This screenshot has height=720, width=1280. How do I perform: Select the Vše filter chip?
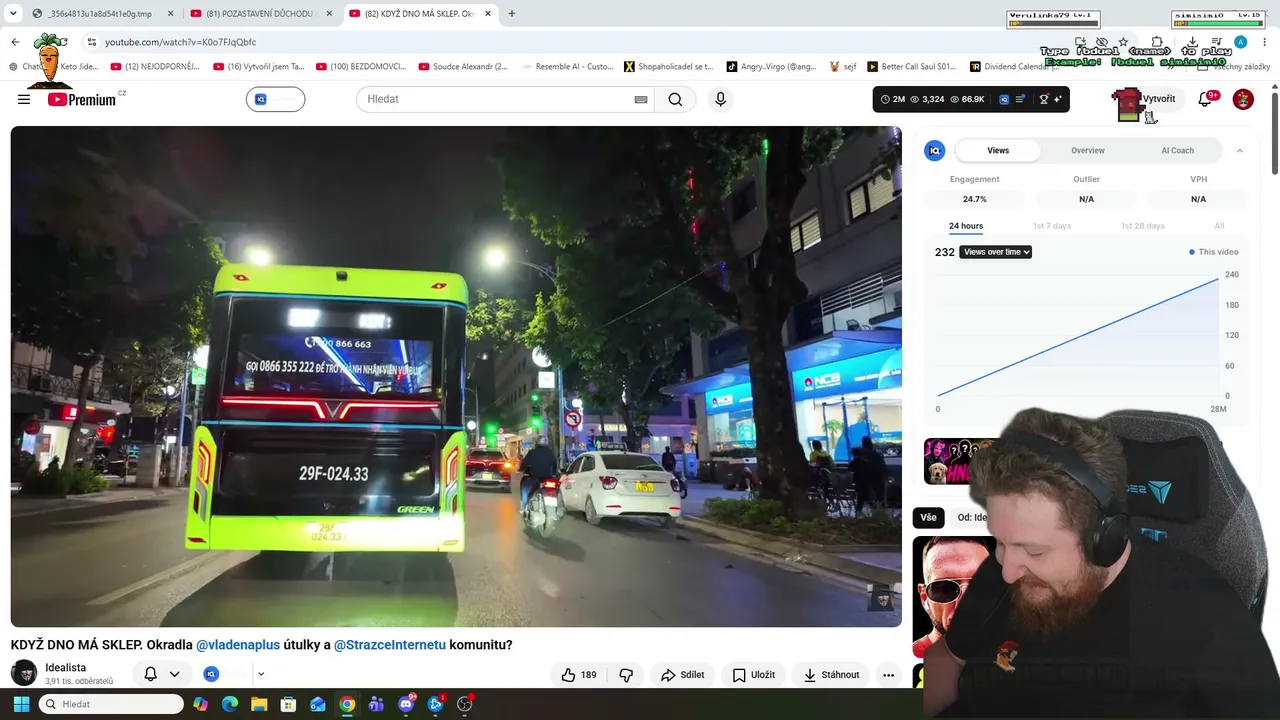[929, 517]
